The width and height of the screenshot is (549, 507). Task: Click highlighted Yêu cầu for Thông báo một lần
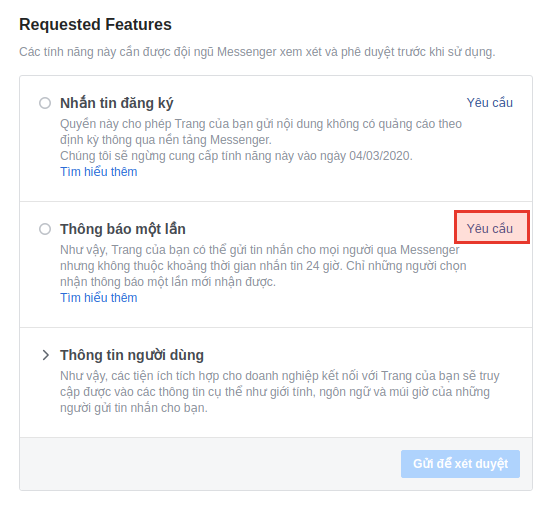(x=492, y=227)
